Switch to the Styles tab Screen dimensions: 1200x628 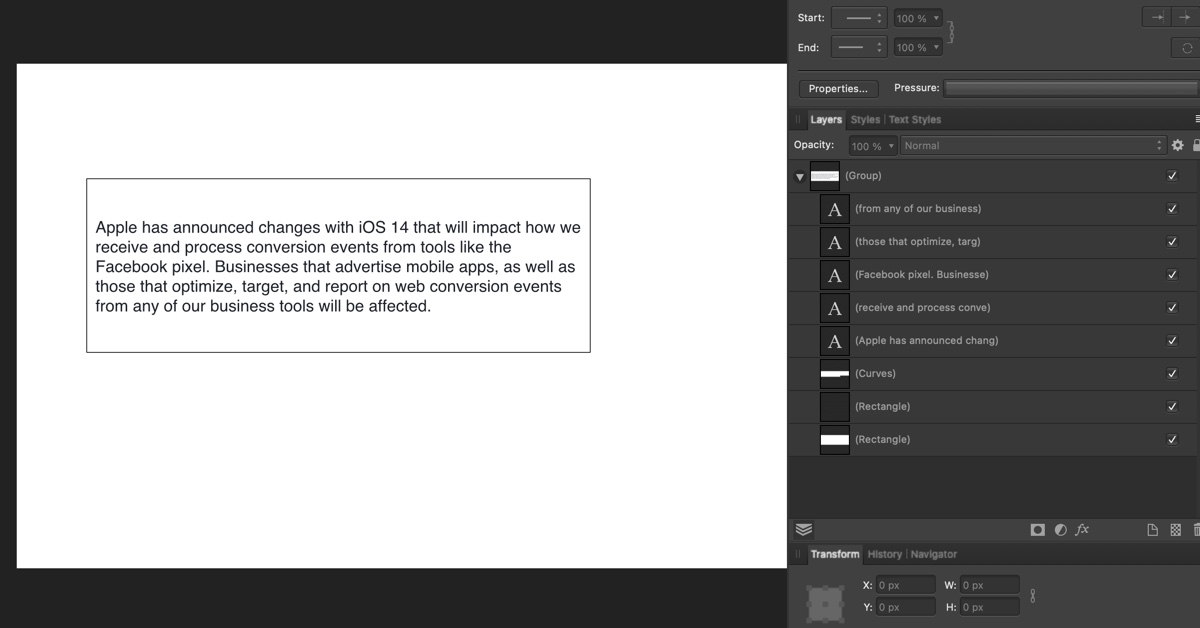[x=866, y=120]
